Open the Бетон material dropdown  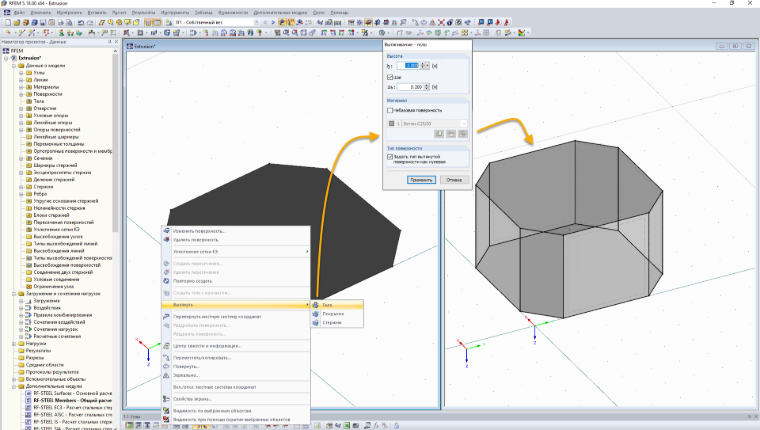click(464, 124)
